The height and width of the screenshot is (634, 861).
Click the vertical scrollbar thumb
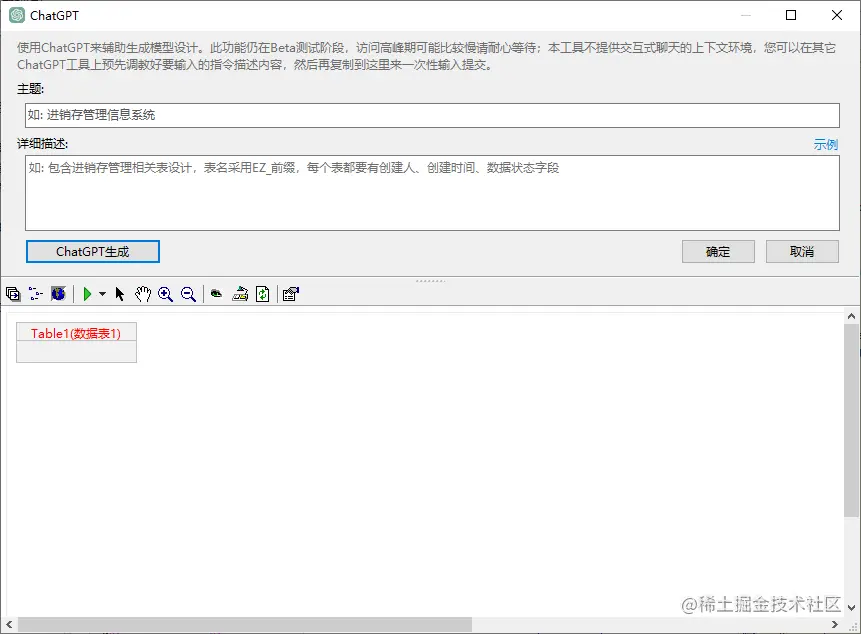851,420
